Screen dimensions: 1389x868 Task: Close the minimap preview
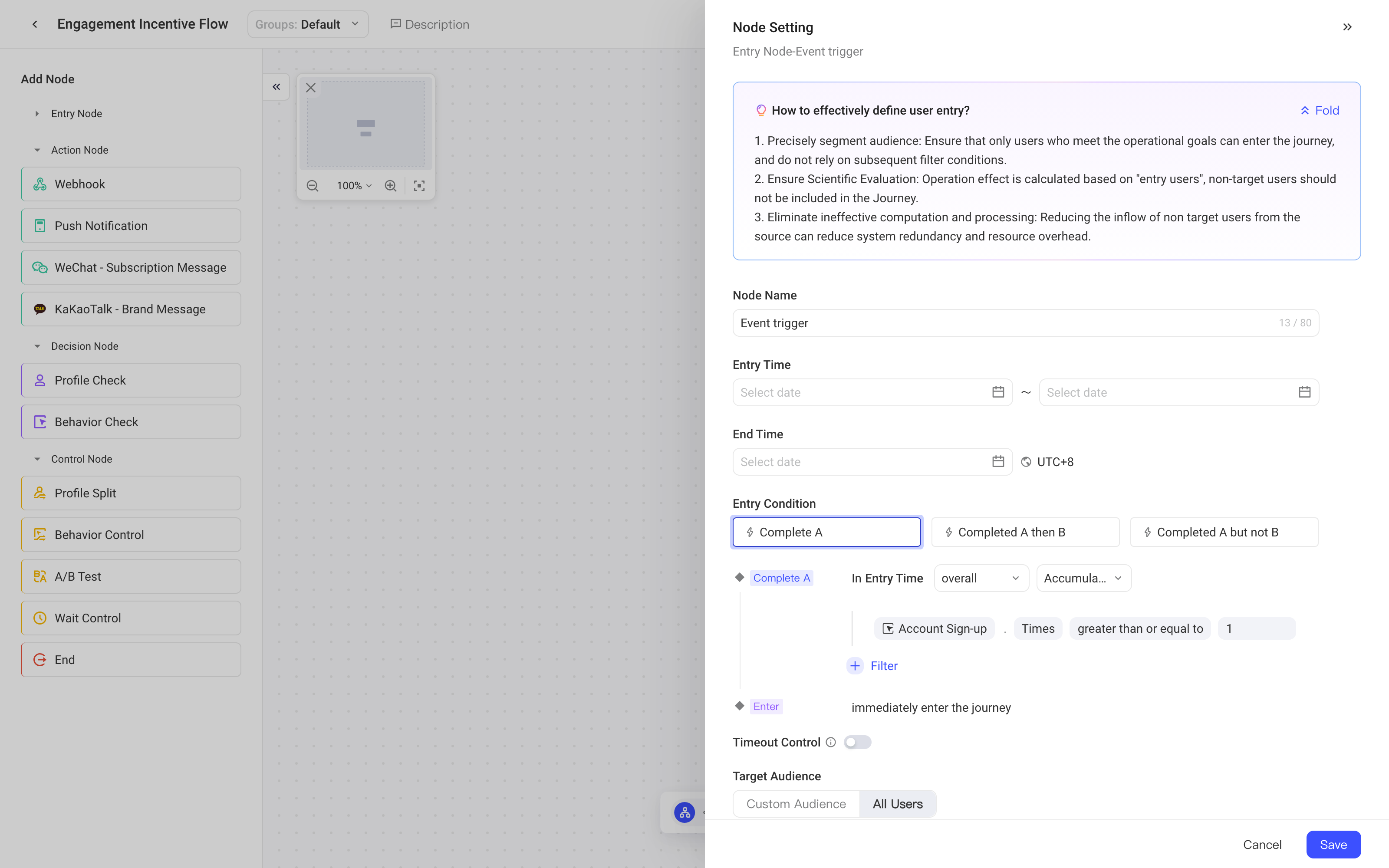pyautogui.click(x=310, y=88)
